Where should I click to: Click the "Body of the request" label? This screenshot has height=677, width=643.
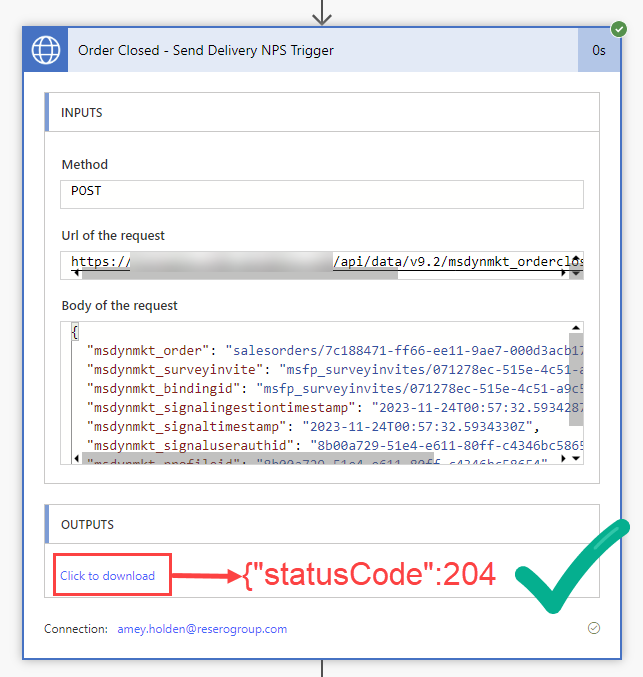pyautogui.click(x=120, y=306)
